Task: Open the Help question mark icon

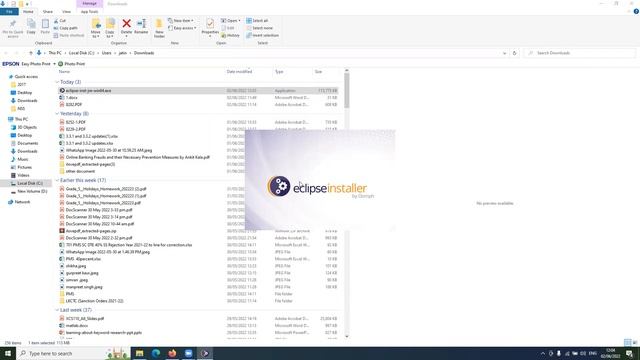Action: point(636,11)
